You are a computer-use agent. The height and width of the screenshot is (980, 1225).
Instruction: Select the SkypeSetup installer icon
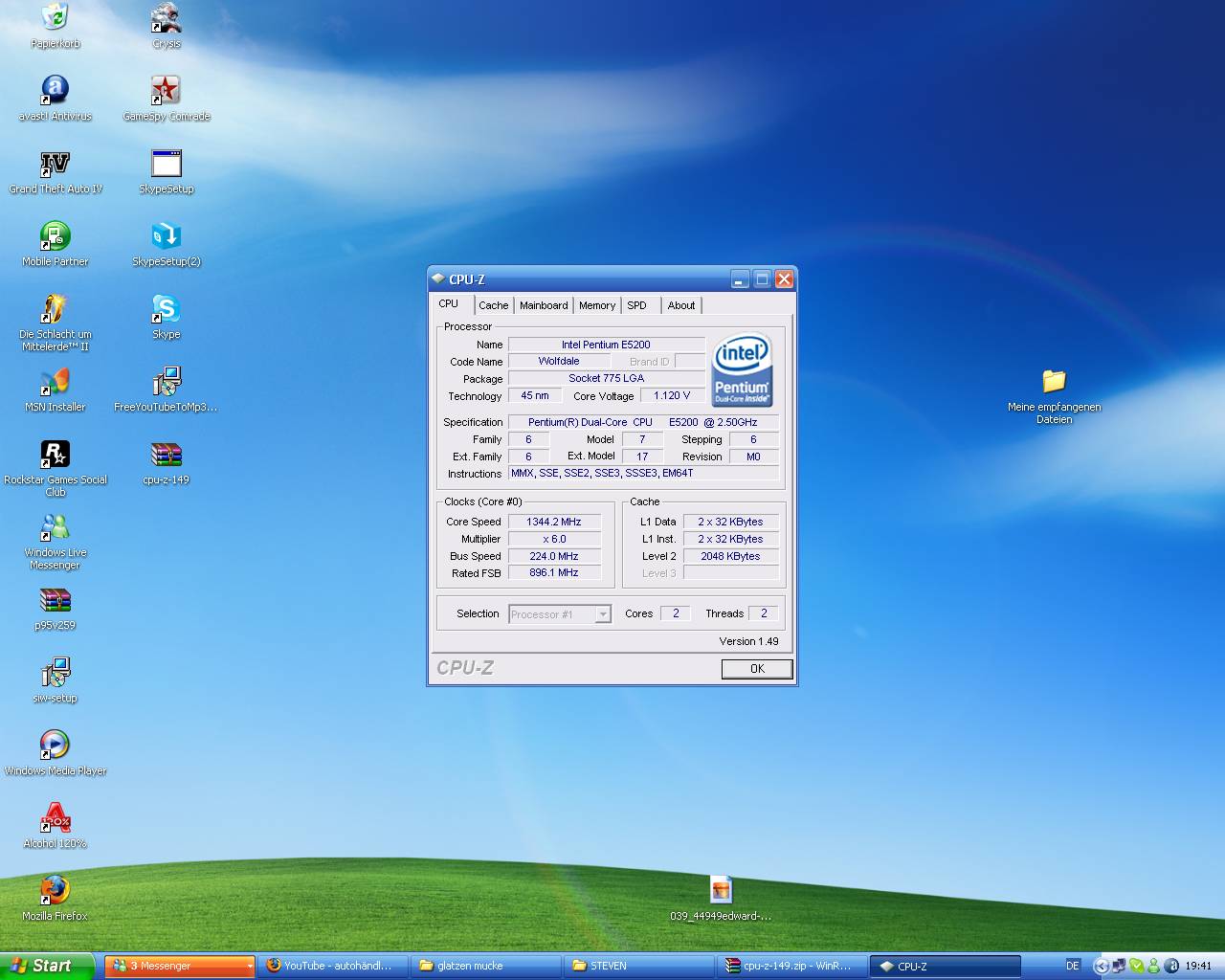[x=167, y=163]
